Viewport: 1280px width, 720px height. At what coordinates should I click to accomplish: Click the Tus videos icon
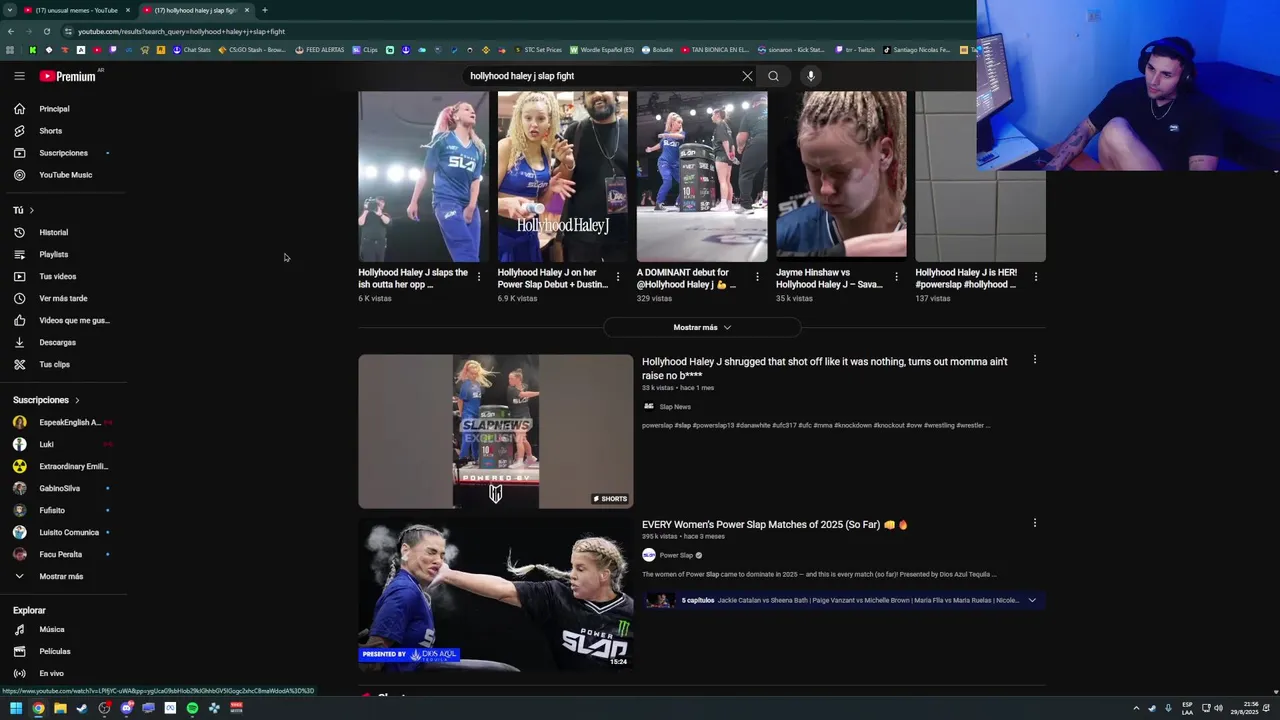click(x=19, y=276)
